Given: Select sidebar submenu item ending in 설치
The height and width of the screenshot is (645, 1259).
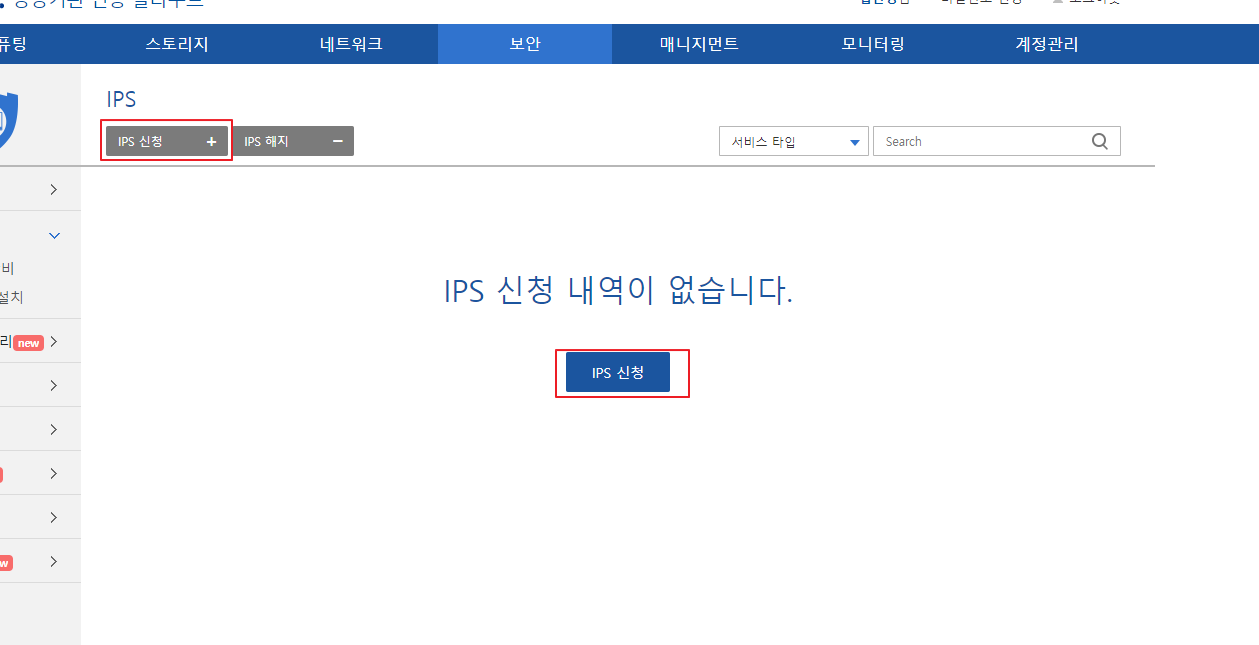Looking at the screenshot, I should click(12, 297).
